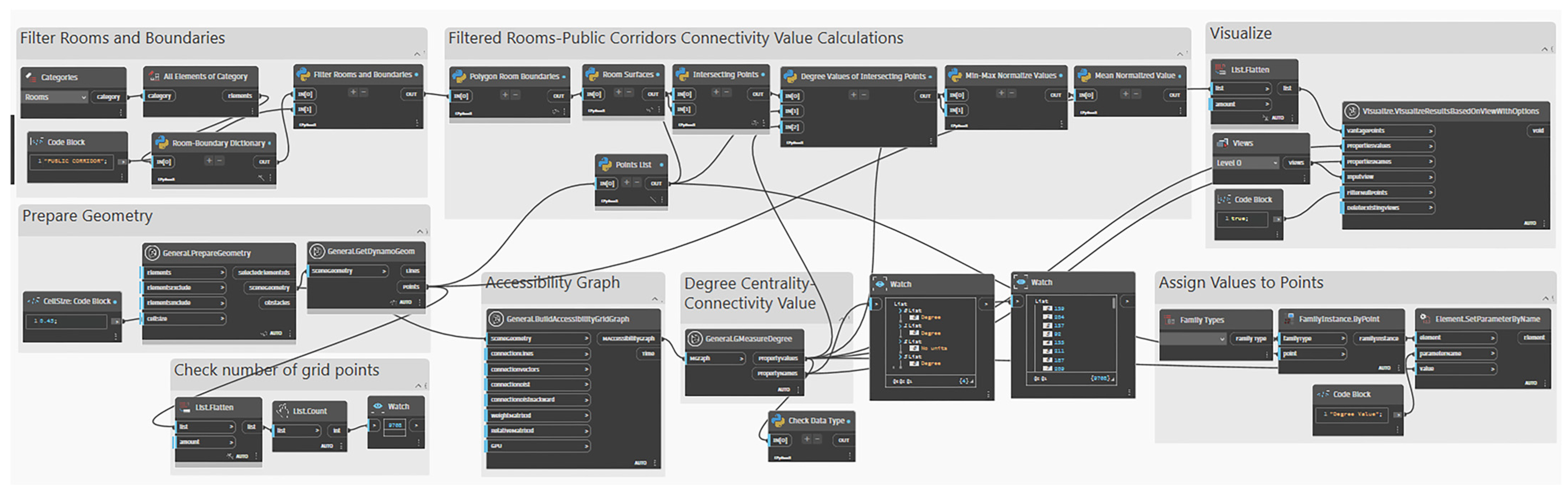Click the FamilyInstance.ByPoint node icon
Screen dimensions: 1568x496
pos(1289,318)
